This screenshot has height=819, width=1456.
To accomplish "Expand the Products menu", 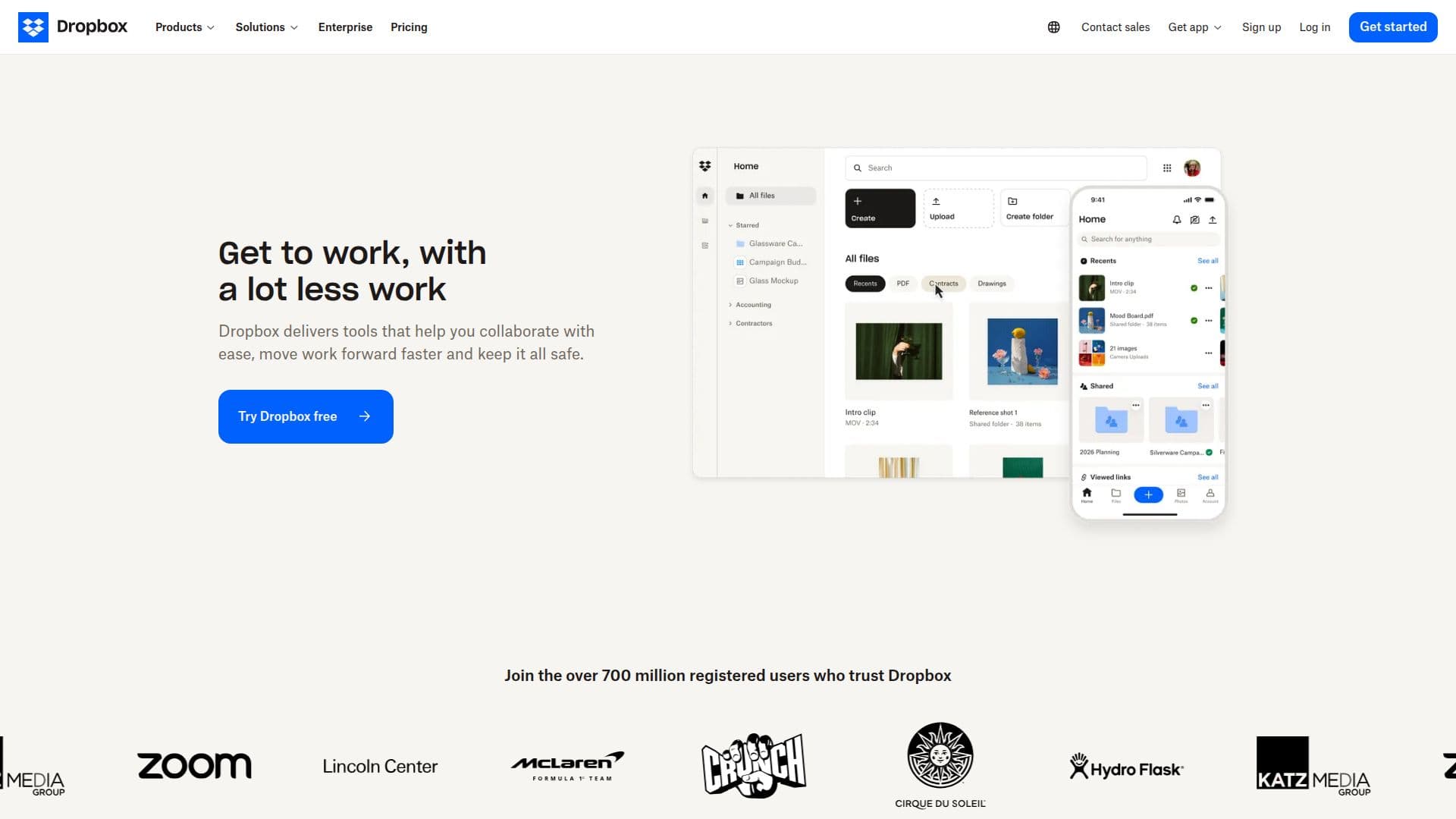I will [x=185, y=27].
